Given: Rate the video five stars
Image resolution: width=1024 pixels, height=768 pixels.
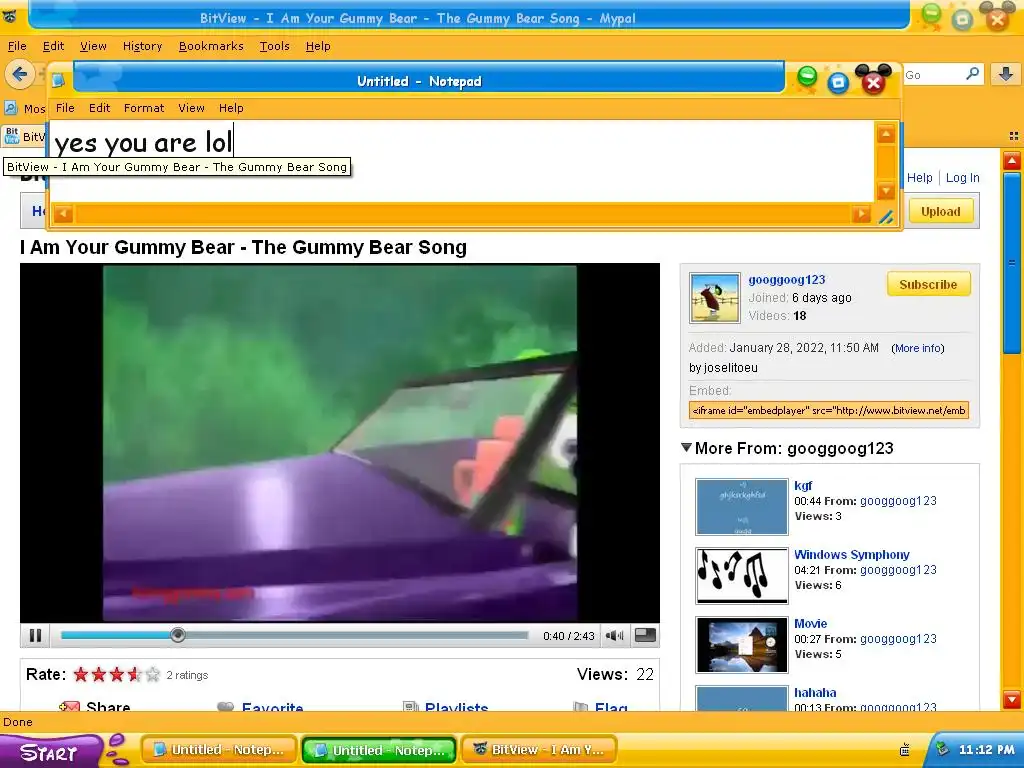Looking at the screenshot, I should pos(152,675).
